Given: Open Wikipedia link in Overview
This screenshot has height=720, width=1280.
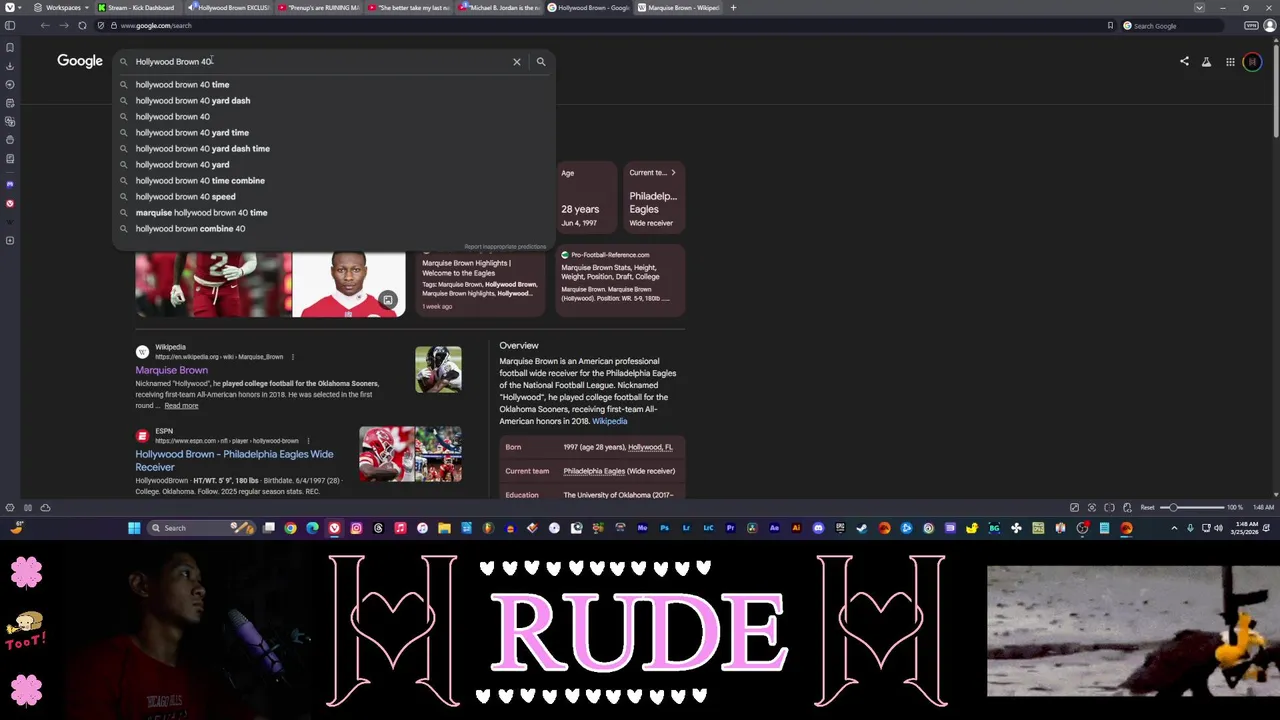Looking at the screenshot, I should 610,421.
